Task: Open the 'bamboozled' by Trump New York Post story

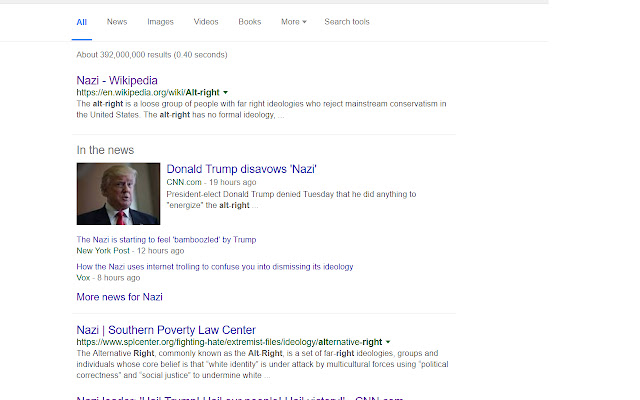Action: pyautogui.click(x=166, y=240)
